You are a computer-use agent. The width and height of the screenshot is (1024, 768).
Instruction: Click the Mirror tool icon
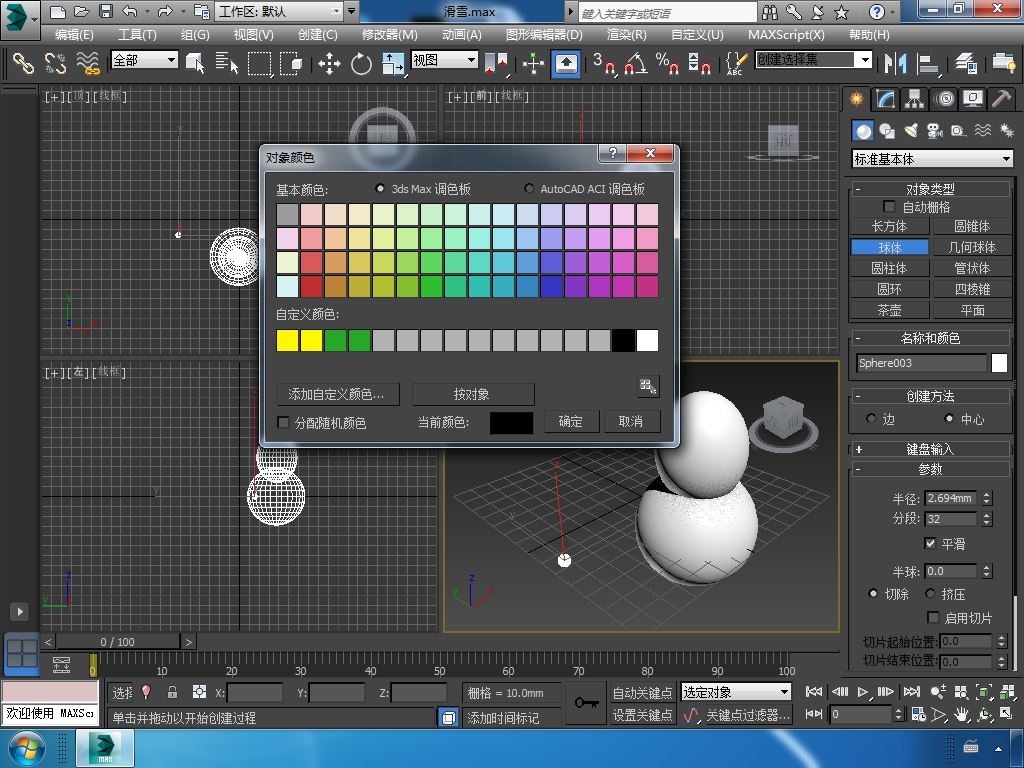coord(895,63)
